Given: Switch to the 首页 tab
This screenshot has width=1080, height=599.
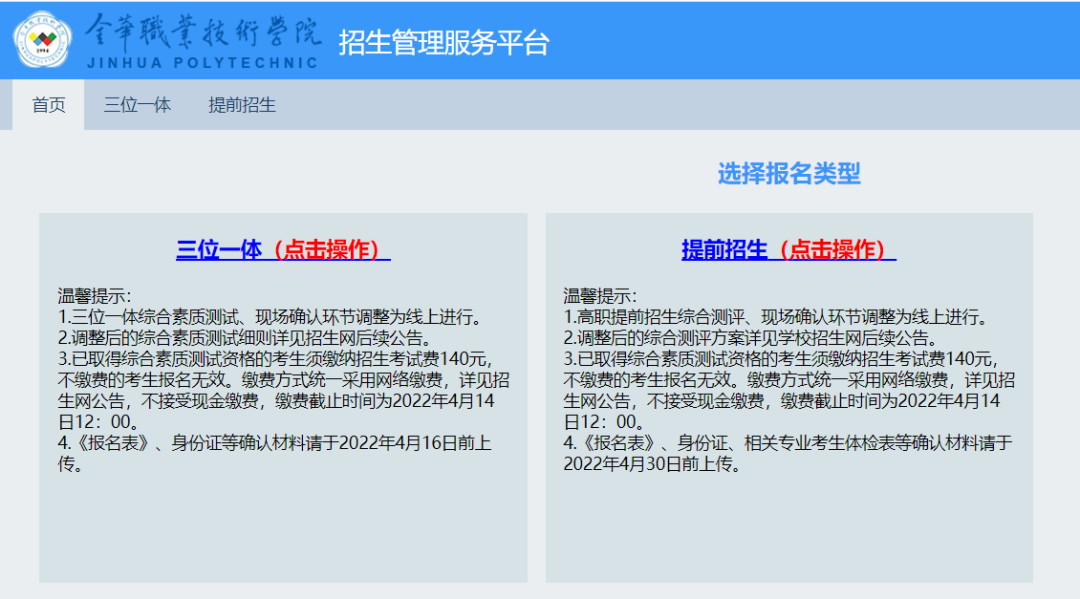Looking at the screenshot, I should click(x=49, y=105).
